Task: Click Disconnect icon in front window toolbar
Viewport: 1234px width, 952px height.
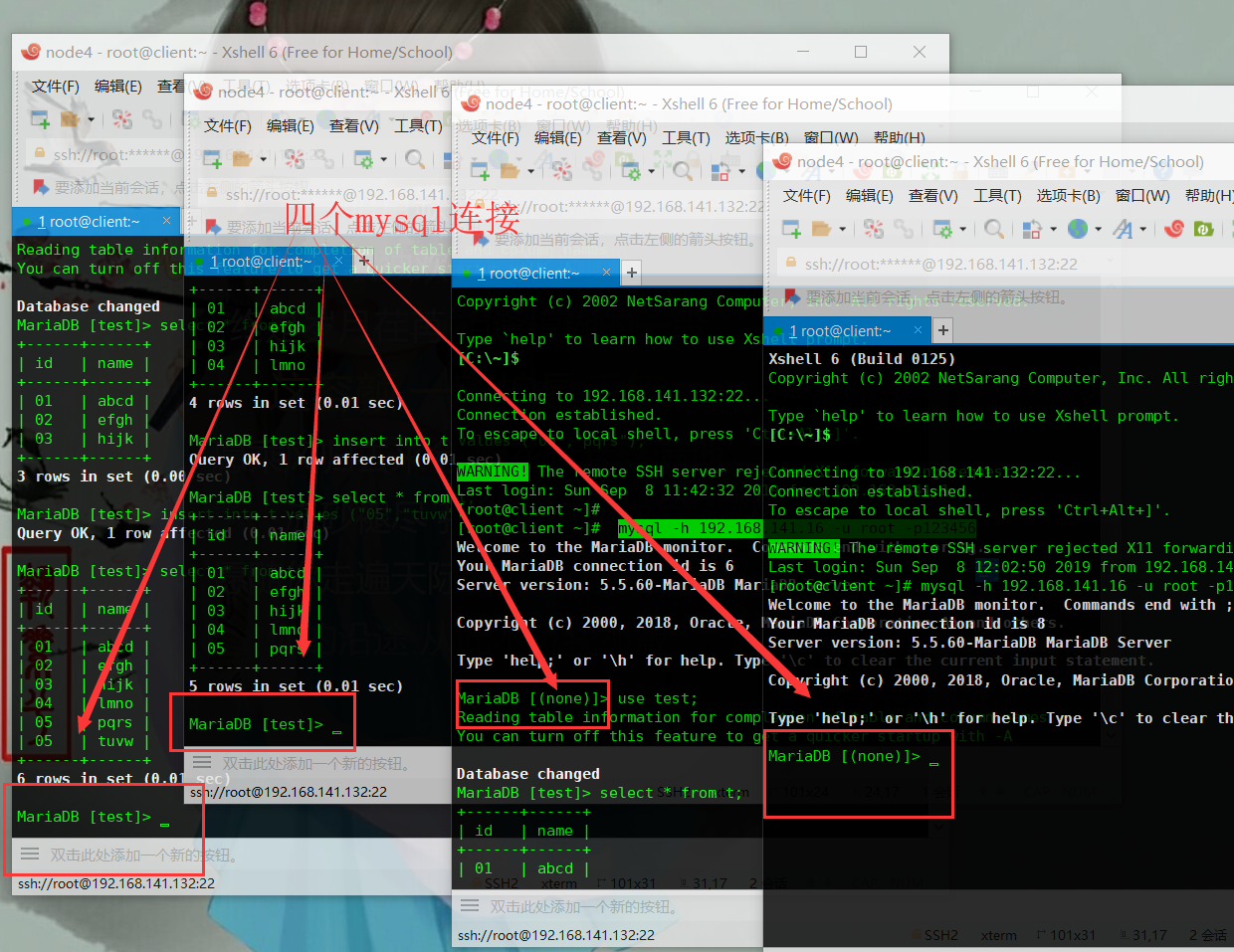Action: point(874,229)
